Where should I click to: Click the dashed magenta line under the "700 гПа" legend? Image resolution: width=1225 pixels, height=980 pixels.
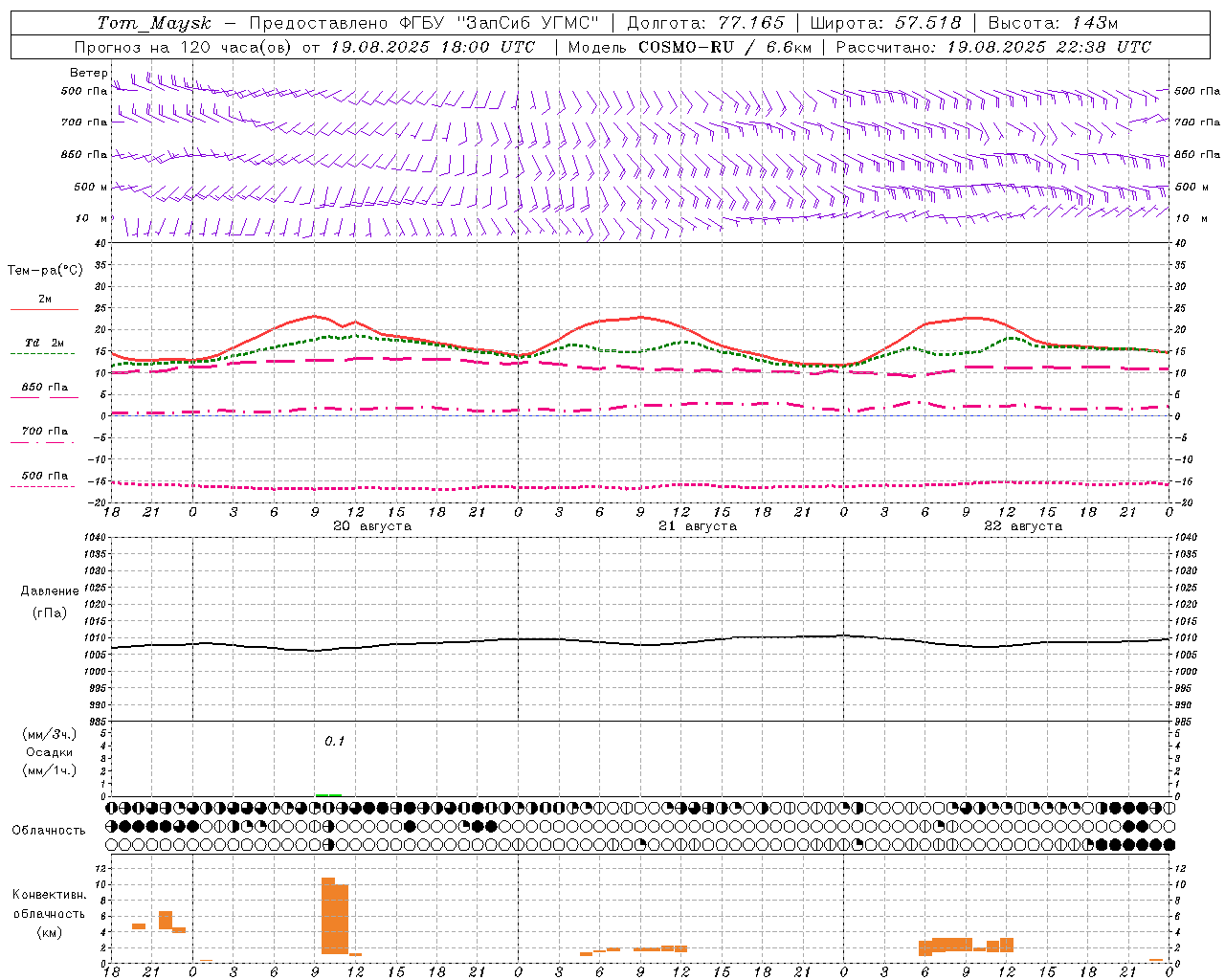coord(42,442)
